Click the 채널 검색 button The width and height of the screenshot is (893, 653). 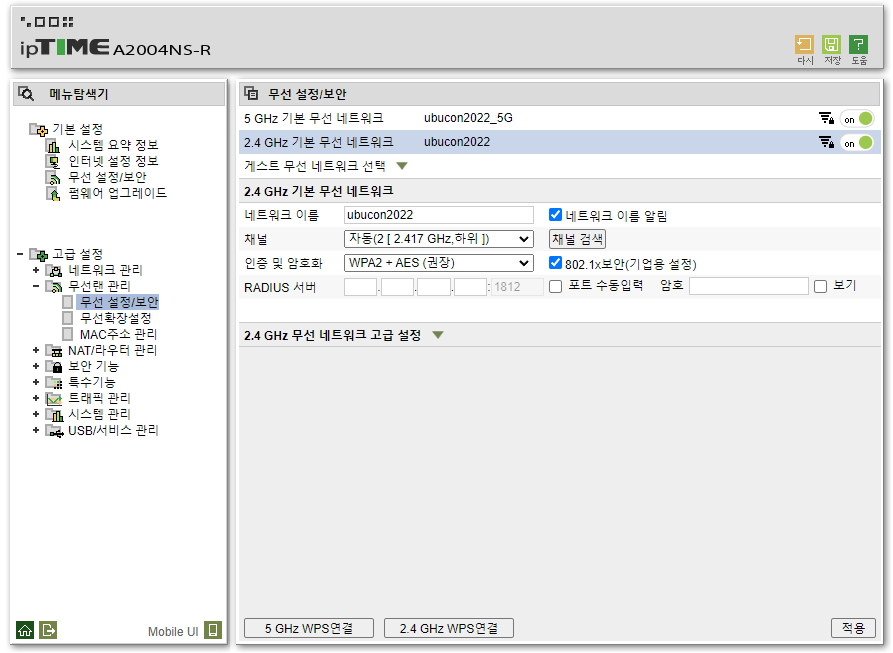(578, 239)
